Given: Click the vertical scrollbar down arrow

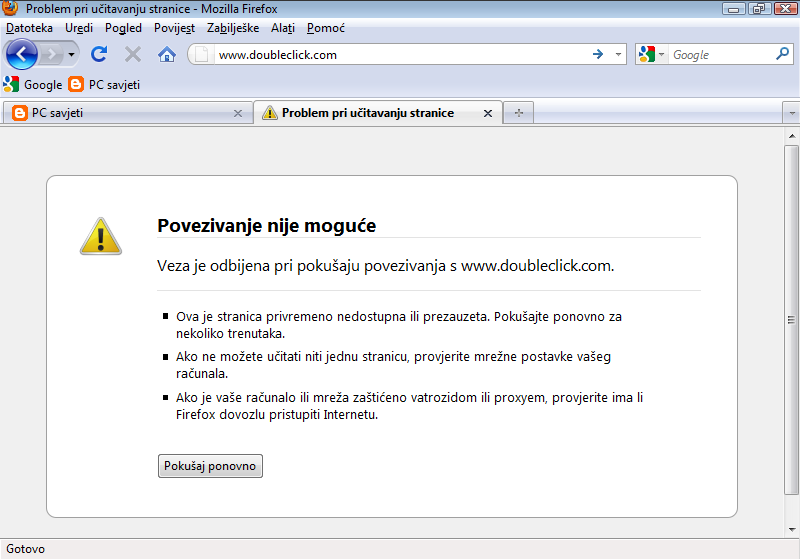Looking at the screenshot, I should pos(792,529).
